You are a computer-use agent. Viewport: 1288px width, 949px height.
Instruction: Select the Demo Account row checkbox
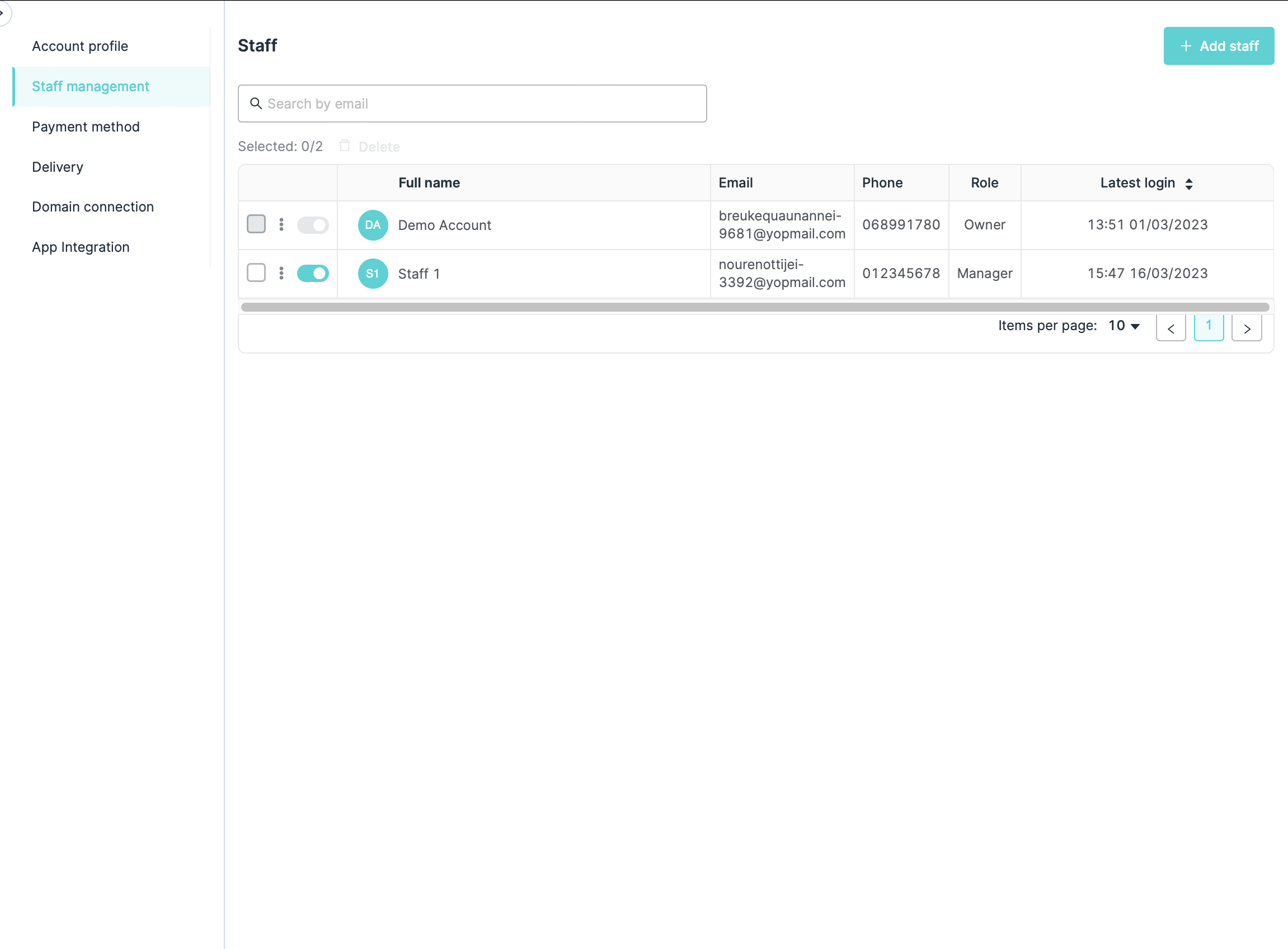click(256, 224)
